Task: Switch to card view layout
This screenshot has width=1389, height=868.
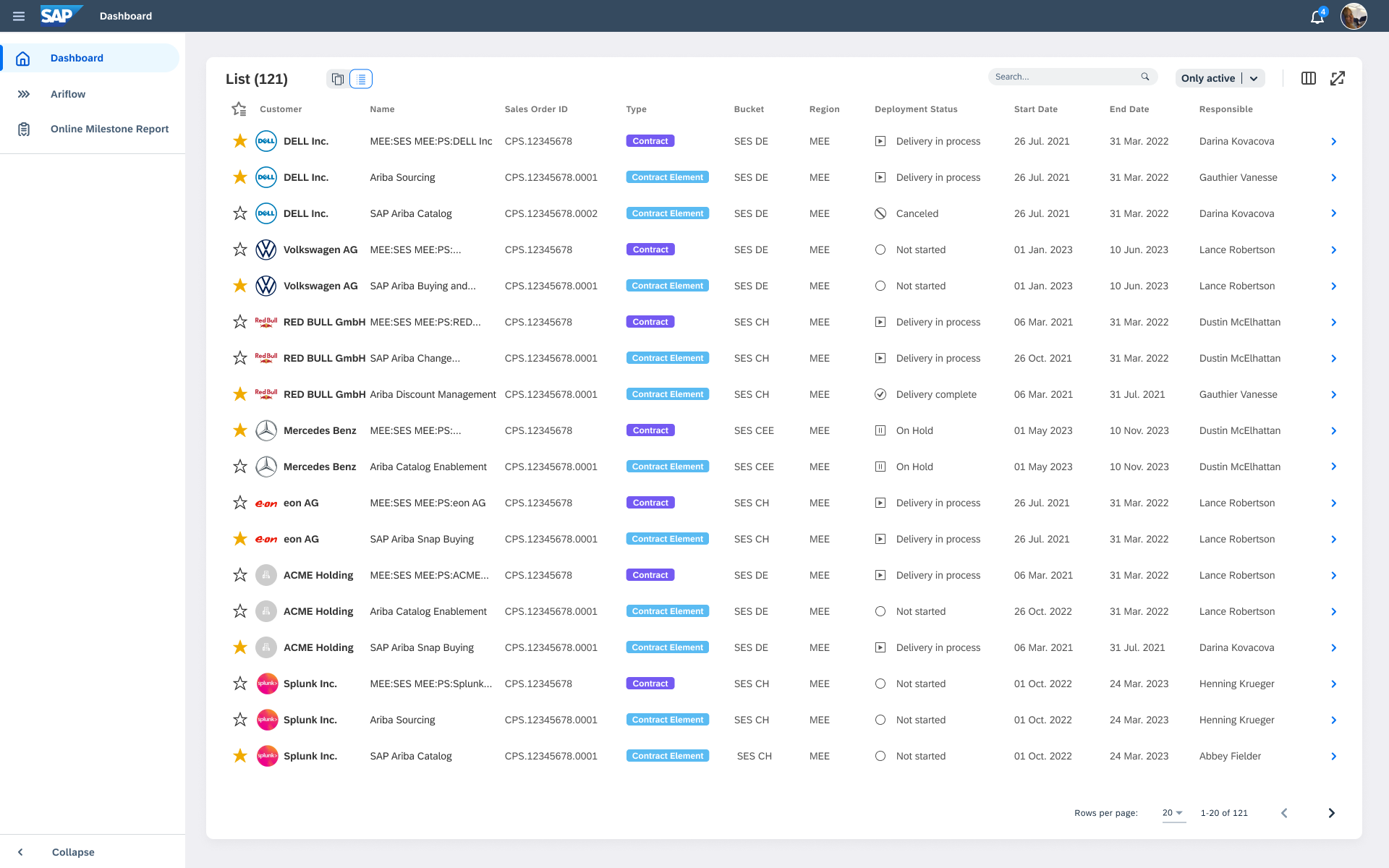Action: point(338,79)
